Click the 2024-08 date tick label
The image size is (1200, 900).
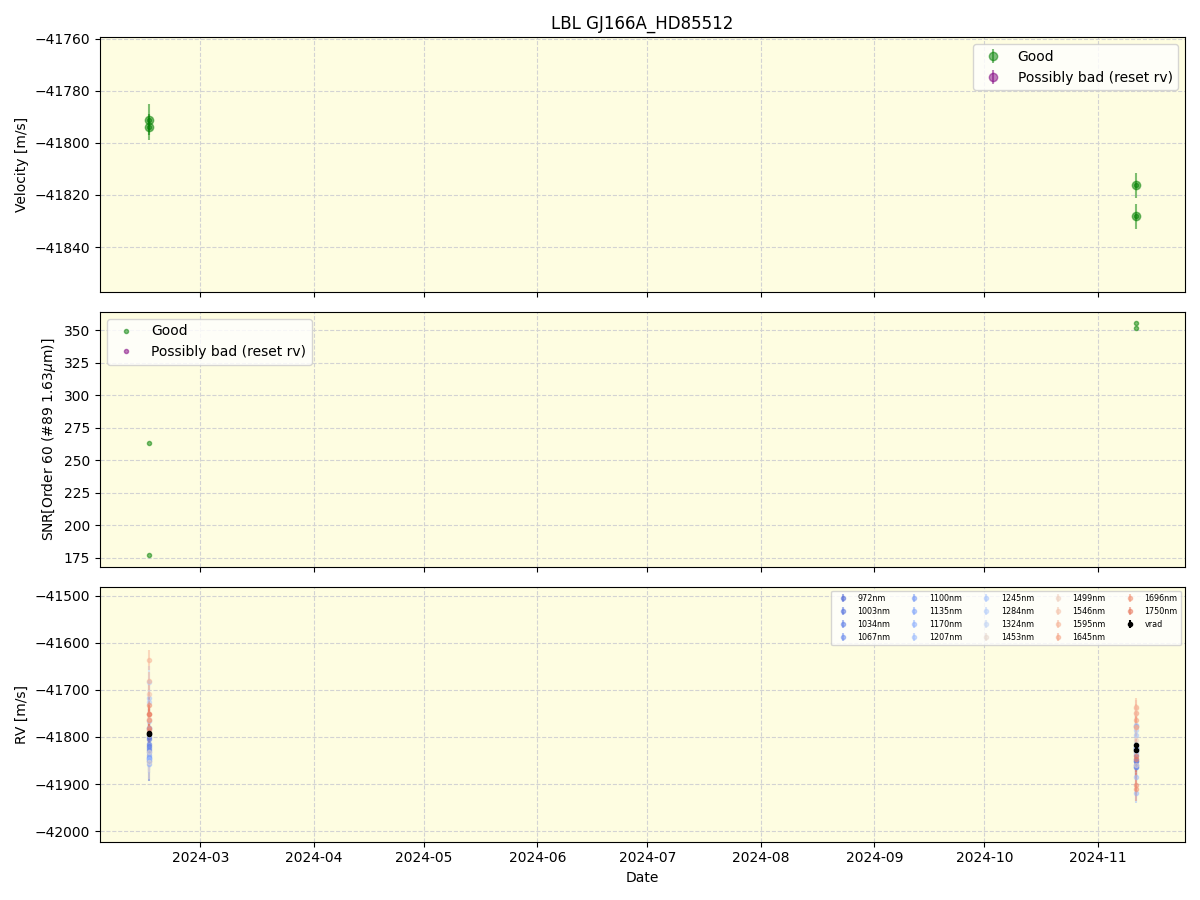click(x=761, y=858)
